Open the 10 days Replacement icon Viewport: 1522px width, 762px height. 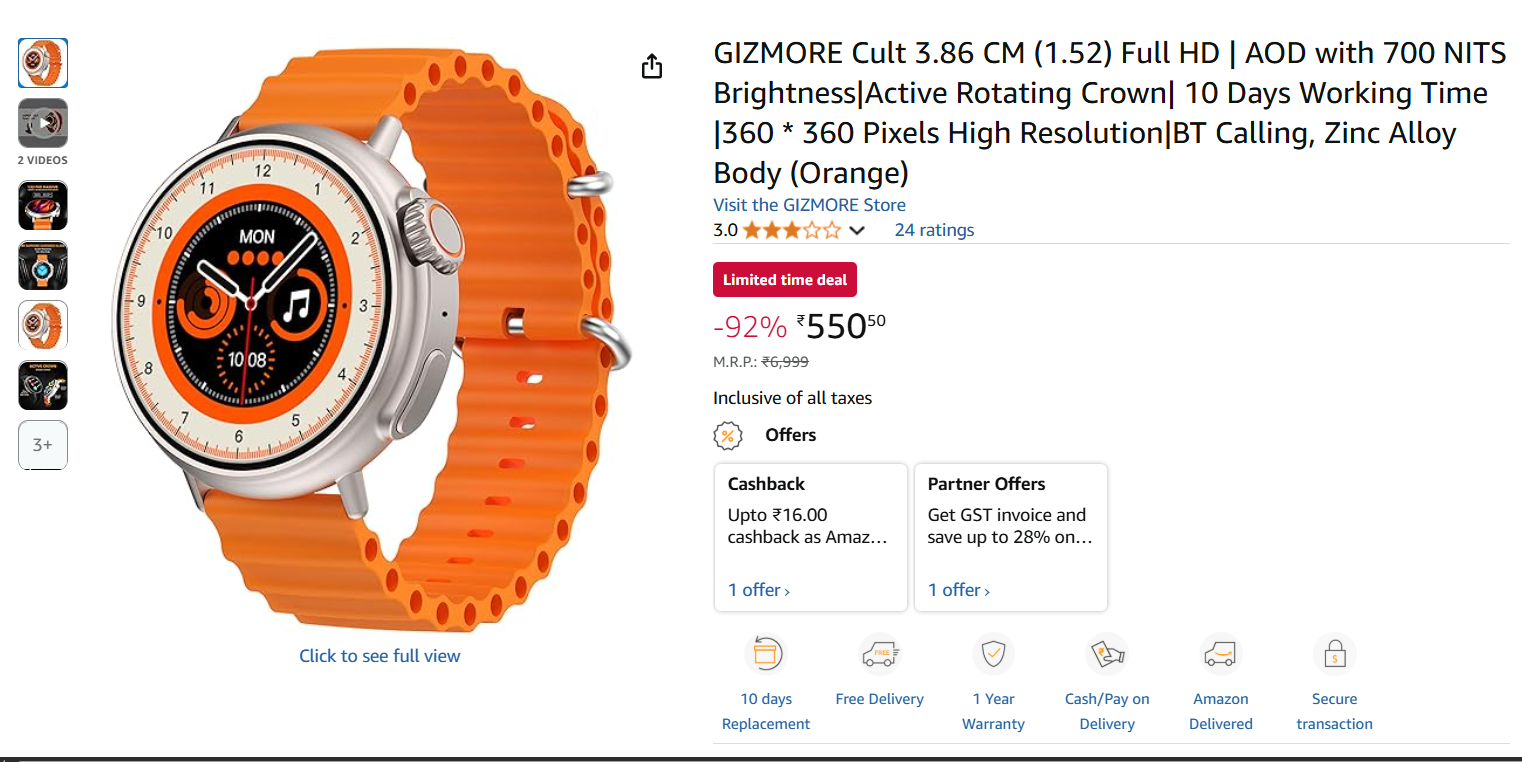pyautogui.click(x=765, y=655)
